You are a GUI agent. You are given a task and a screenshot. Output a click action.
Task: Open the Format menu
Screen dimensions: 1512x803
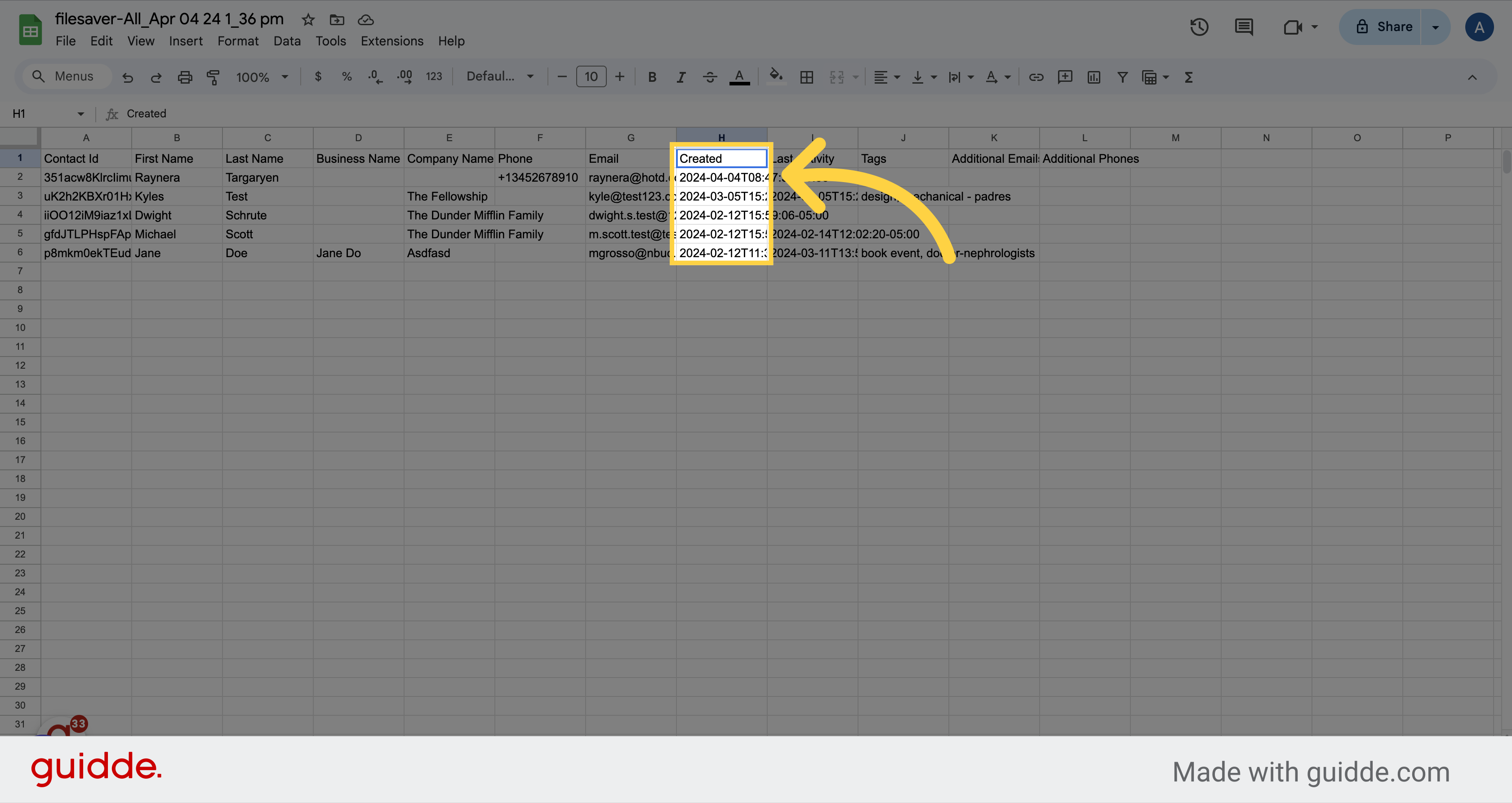238,41
